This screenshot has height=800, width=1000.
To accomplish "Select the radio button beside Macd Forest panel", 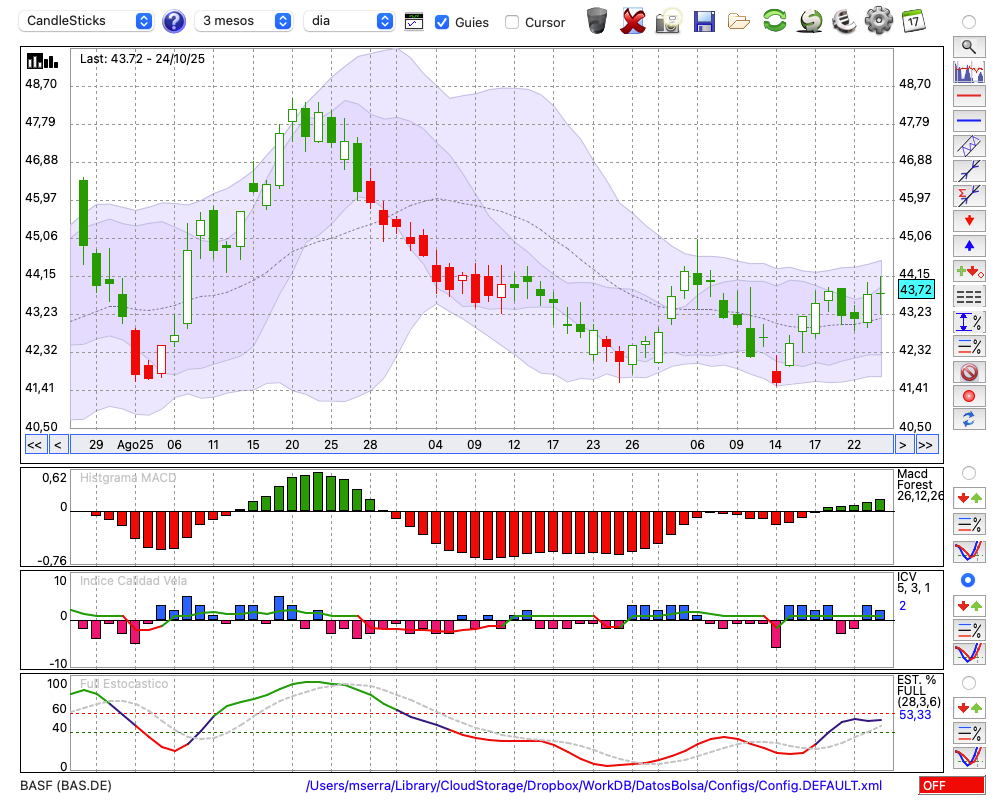I will coord(968,472).
